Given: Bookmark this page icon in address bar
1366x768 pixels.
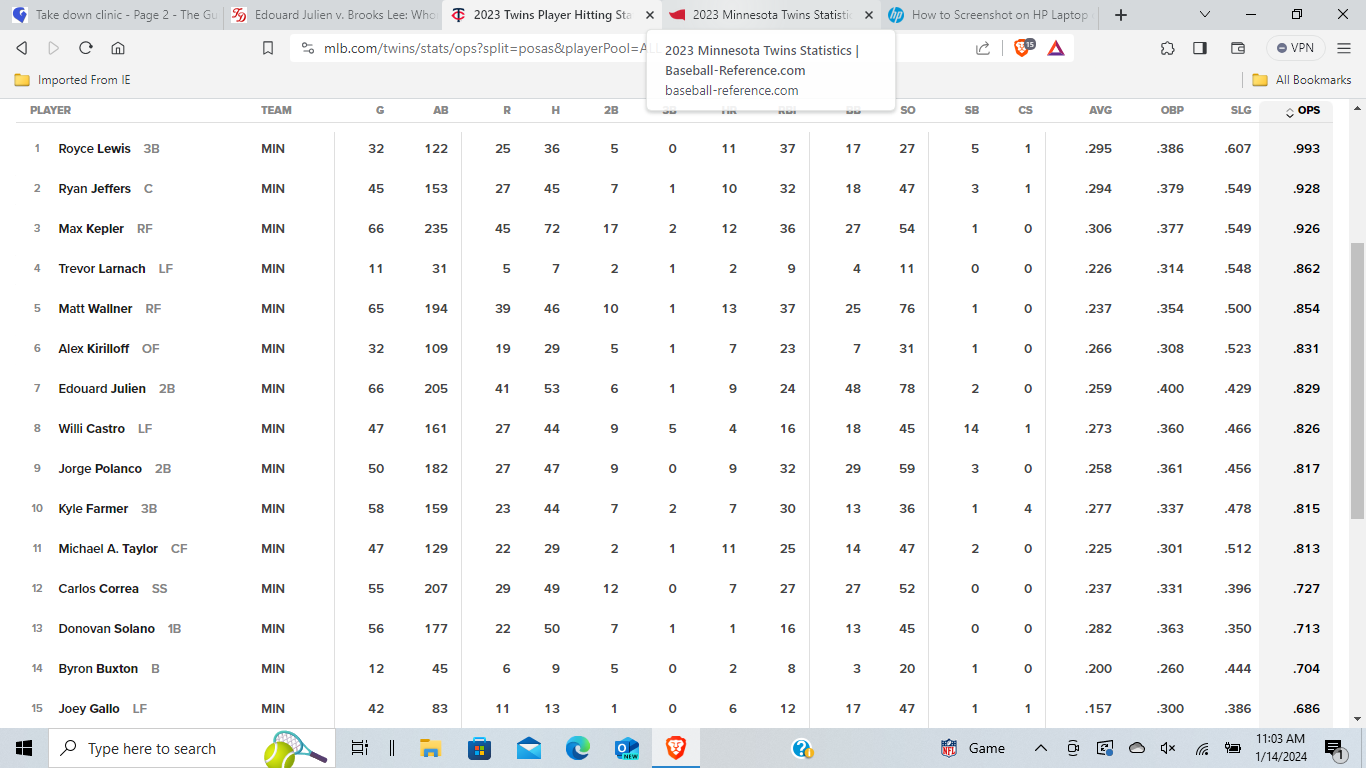Looking at the screenshot, I should (x=267, y=48).
